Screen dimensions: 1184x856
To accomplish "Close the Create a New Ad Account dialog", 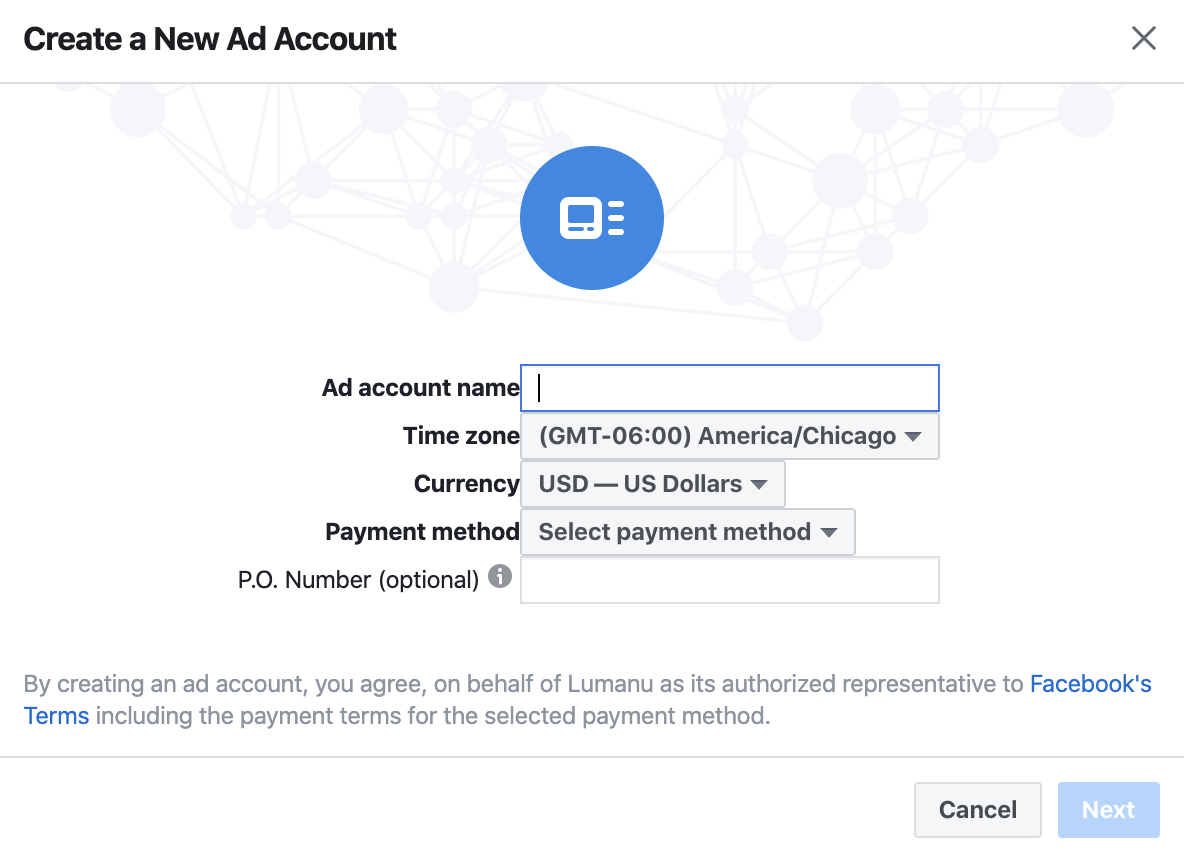I will point(1143,38).
